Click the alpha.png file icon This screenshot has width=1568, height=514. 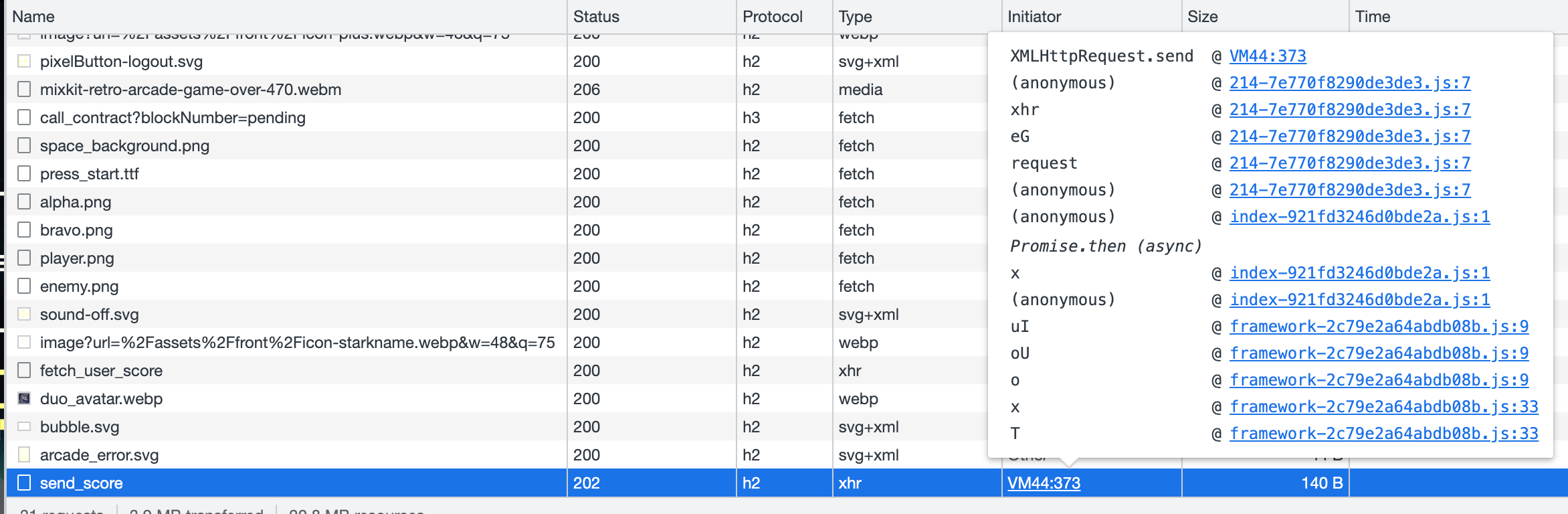[x=24, y=202]
